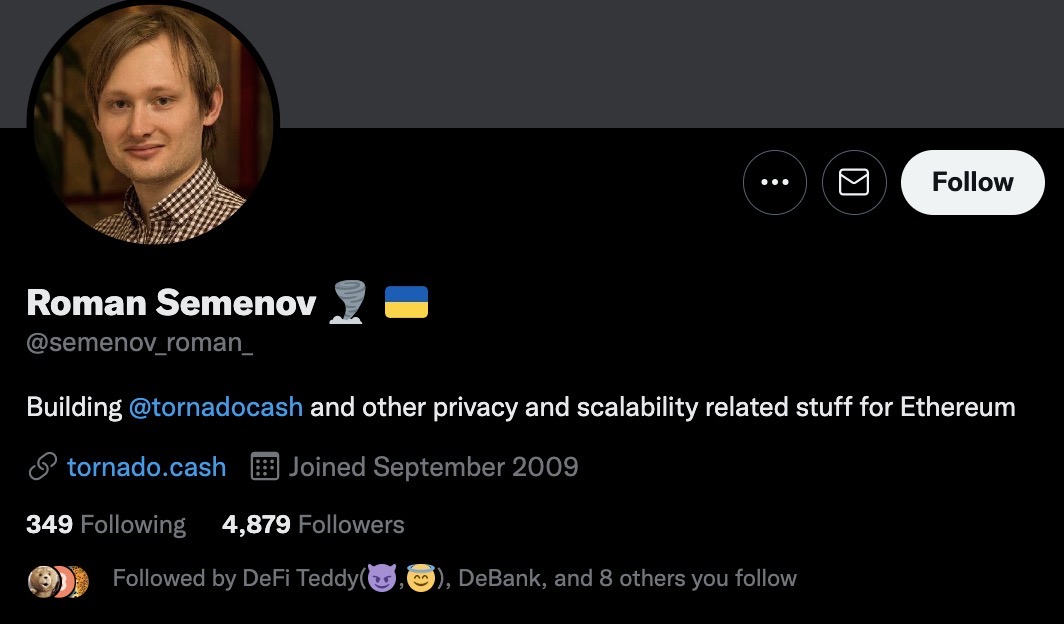
Task: Click the envelope message icon
Action: [853, 182]
